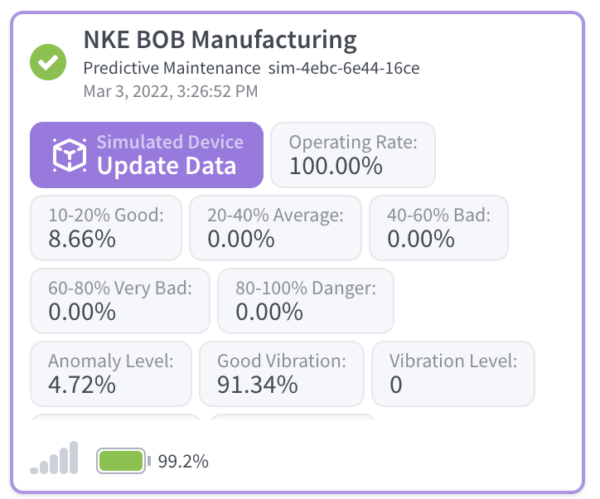This screenshot has width=600, height=499.
Task: Select the 40-60% Bad tile
Action: (438, 227)
